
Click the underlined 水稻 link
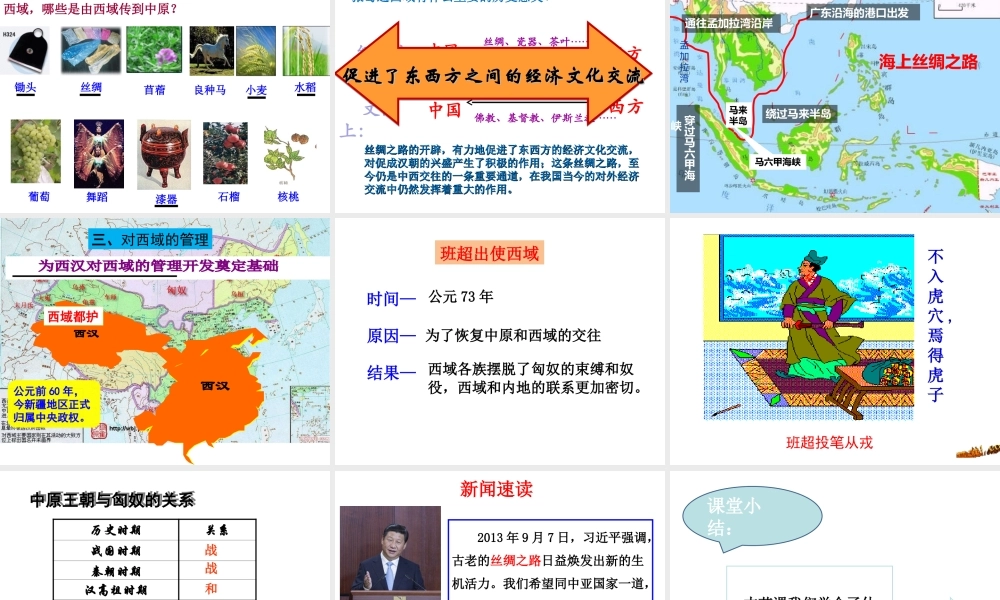tap(306, 88)
